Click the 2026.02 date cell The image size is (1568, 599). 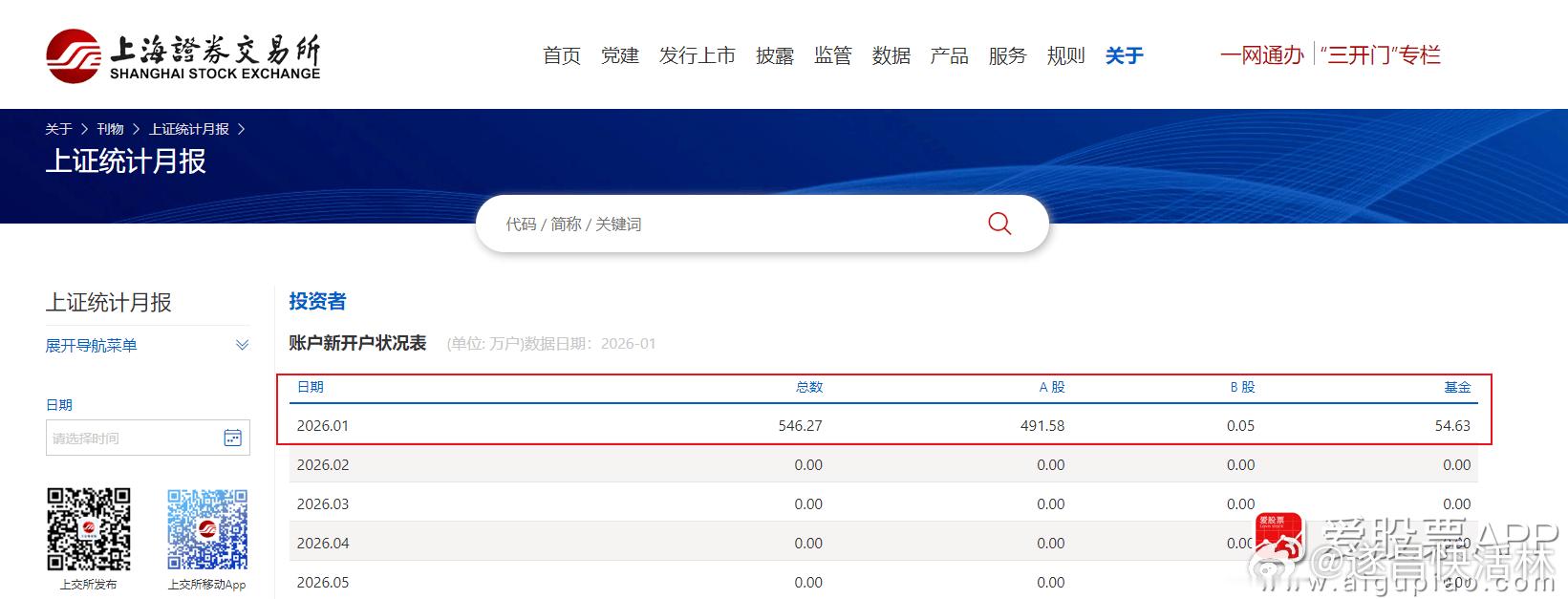click(x=323, y=464)
